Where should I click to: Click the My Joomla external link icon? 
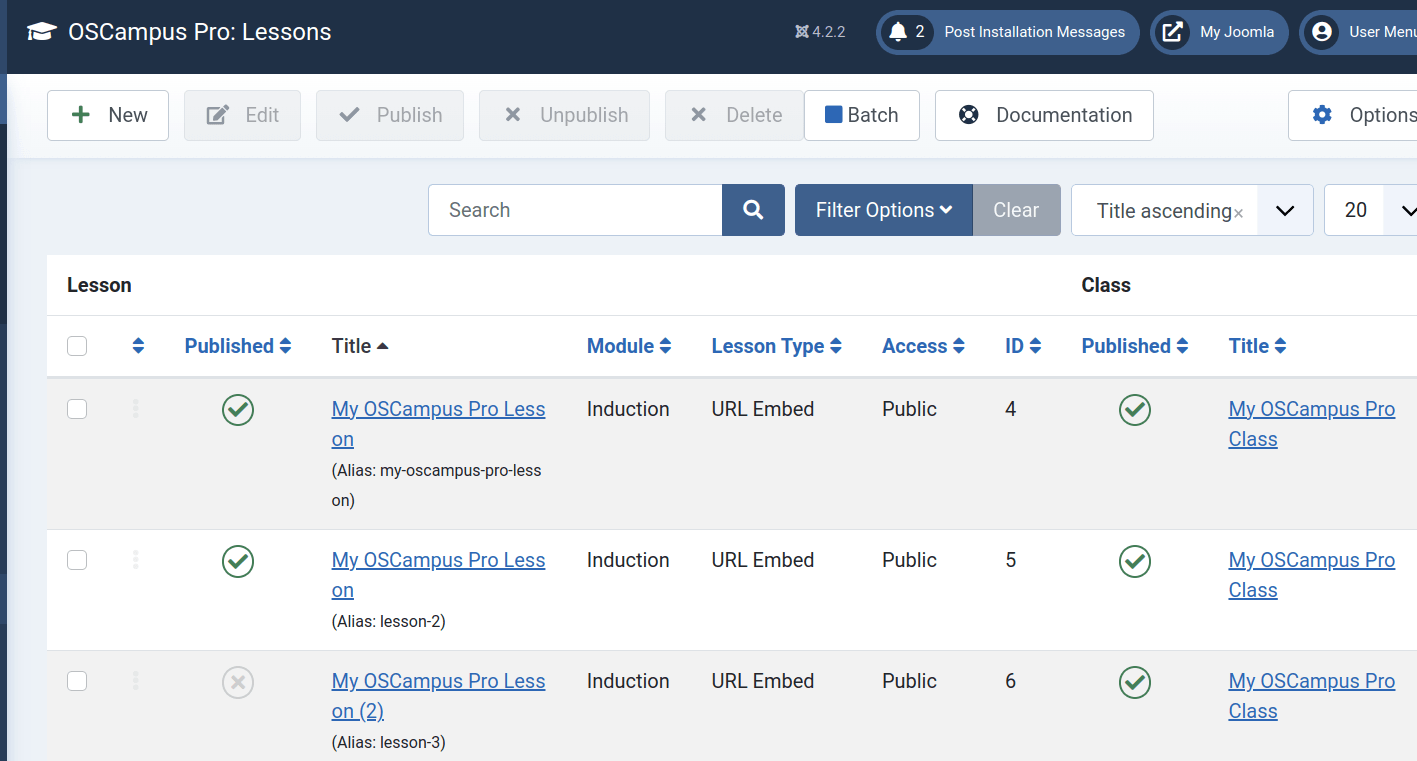pos(1172,32)
